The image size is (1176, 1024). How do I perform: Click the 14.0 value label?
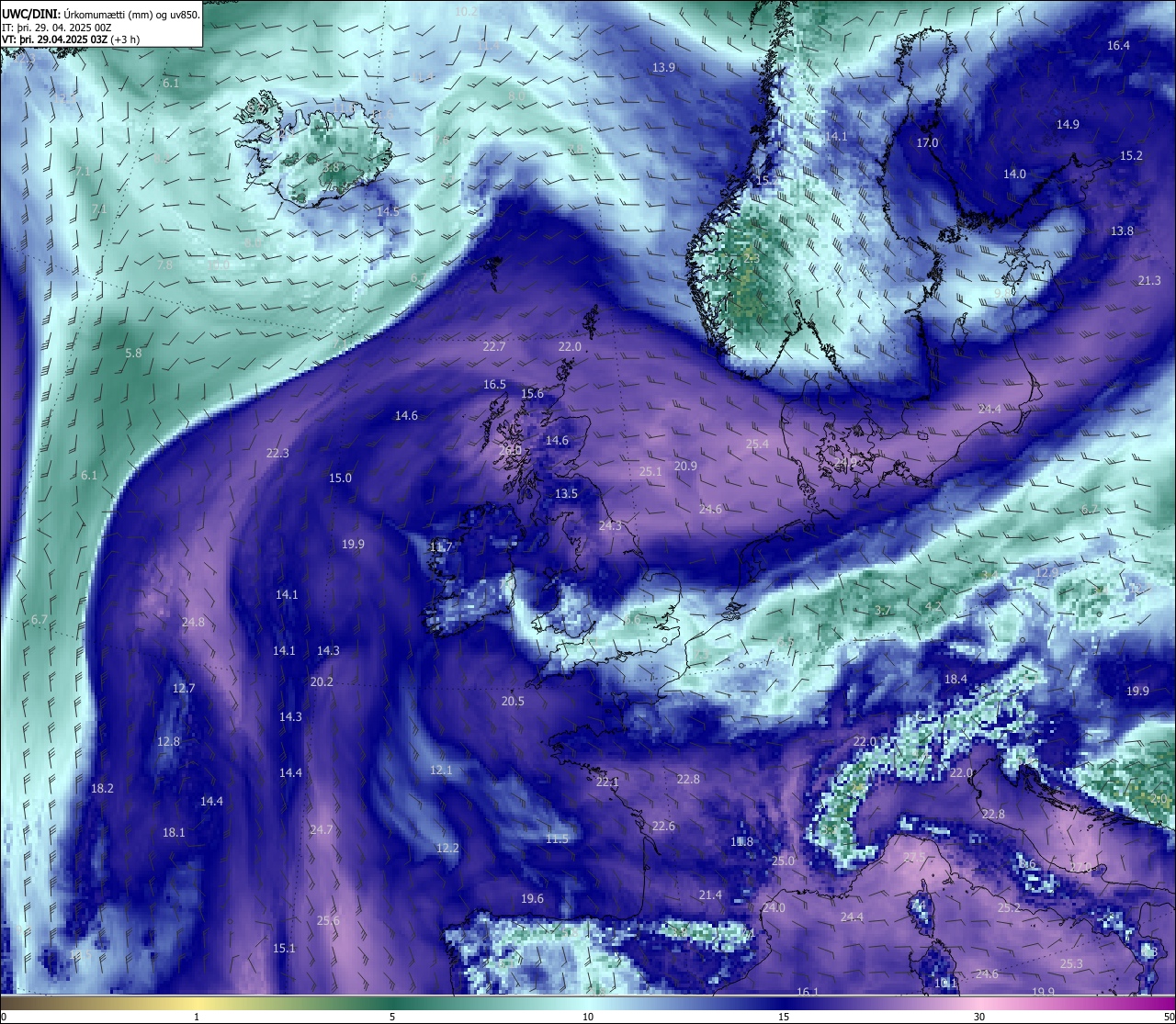tap(1014, 174)
